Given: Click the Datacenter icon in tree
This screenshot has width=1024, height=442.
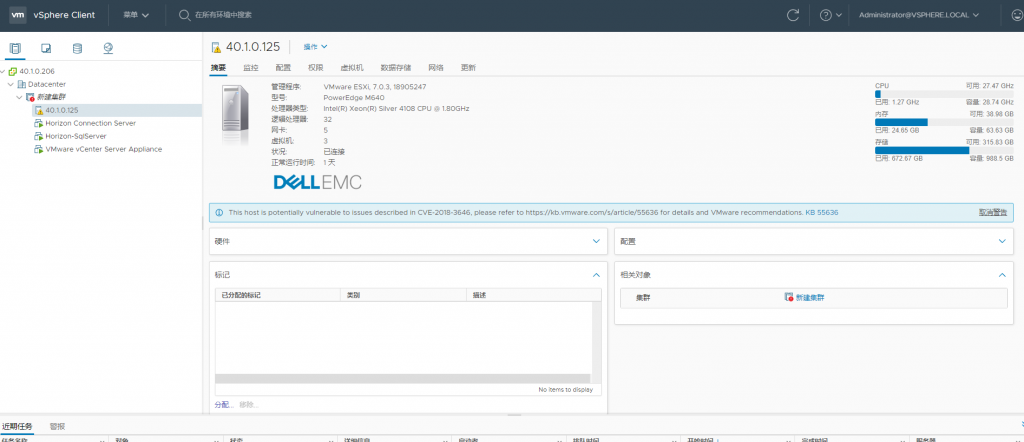Looking at the screenshot, I should (x=22, y=84).
